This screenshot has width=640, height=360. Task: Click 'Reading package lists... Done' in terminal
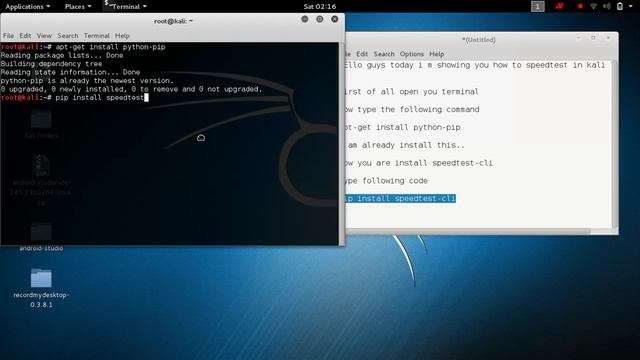[x=62, y=56]
